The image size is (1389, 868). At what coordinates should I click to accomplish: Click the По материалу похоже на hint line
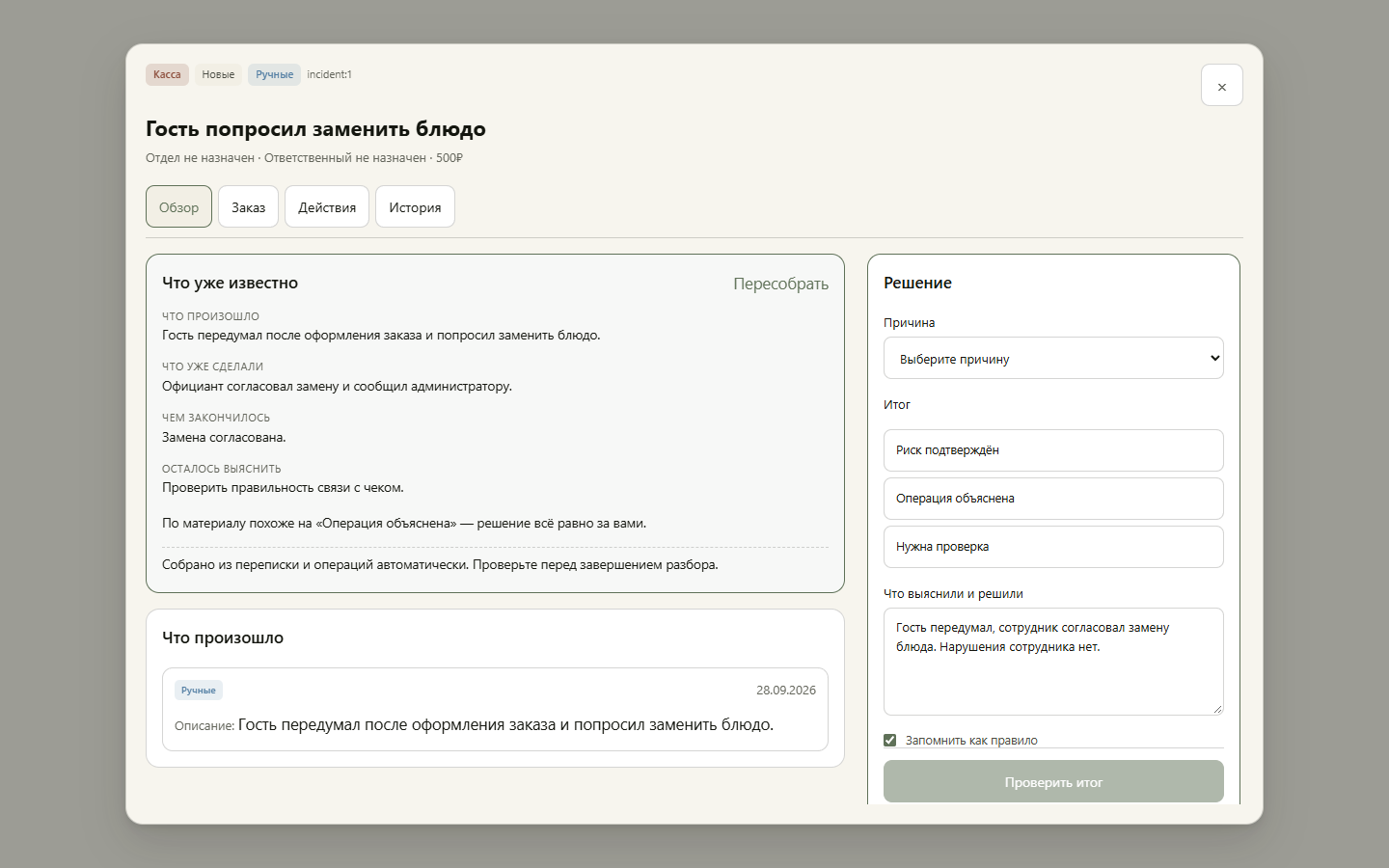click(404, 524)
